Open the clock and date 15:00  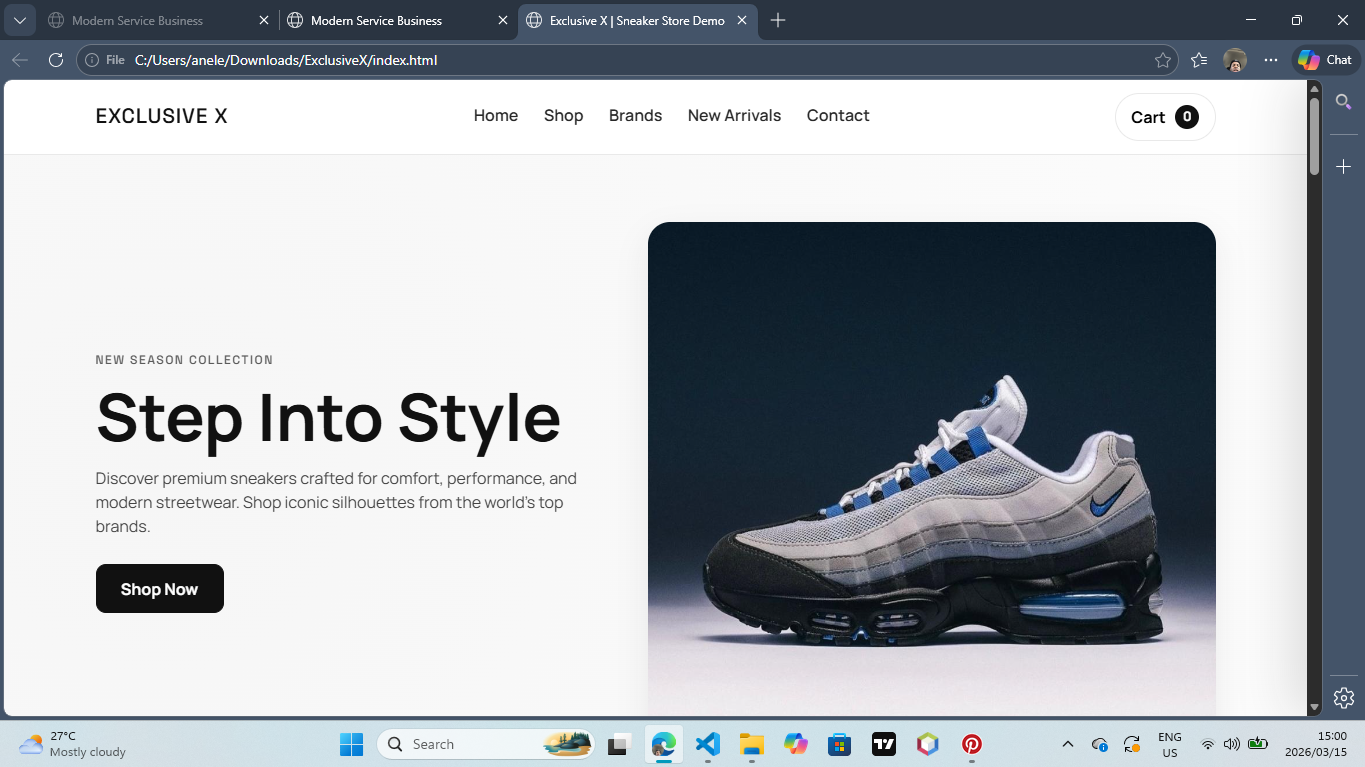[x=1318, y=744]
